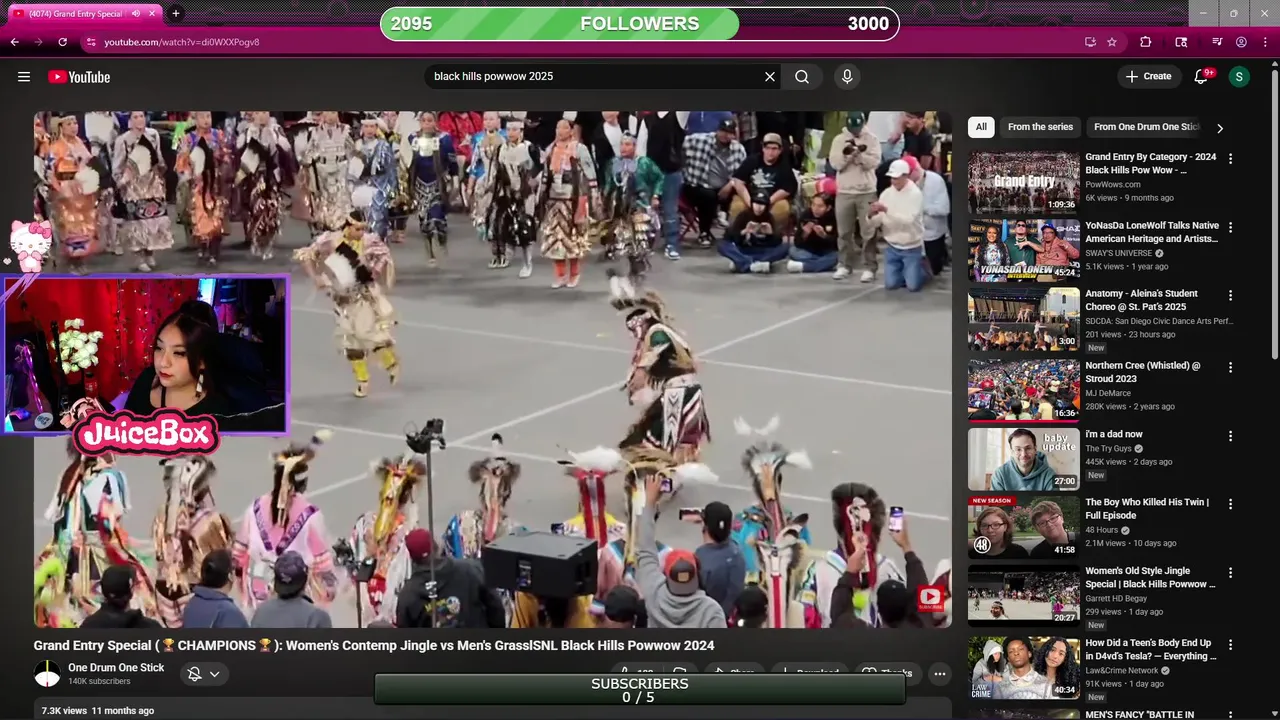Open the browser three-dot menu

click(x=1266, y=42)
